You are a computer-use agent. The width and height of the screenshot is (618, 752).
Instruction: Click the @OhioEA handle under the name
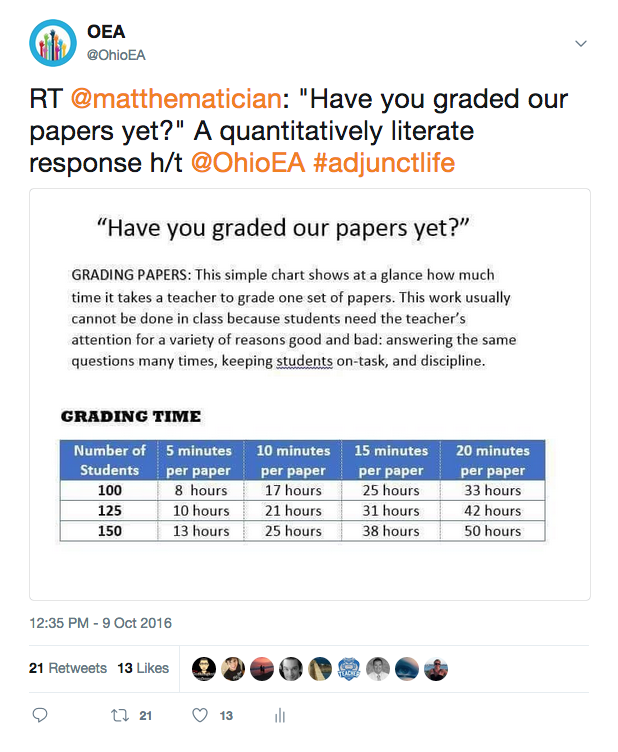(116, 55)
